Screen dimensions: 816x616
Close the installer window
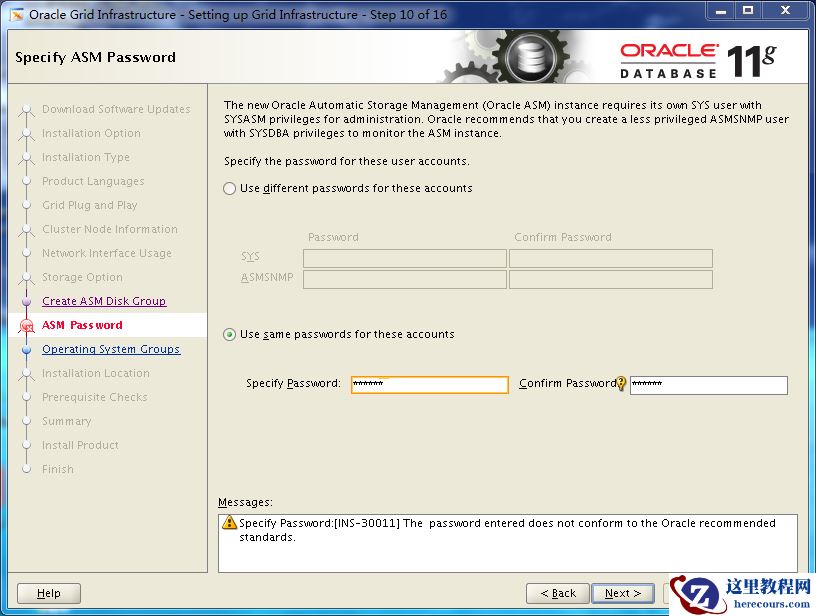click(x=786, y=11)
